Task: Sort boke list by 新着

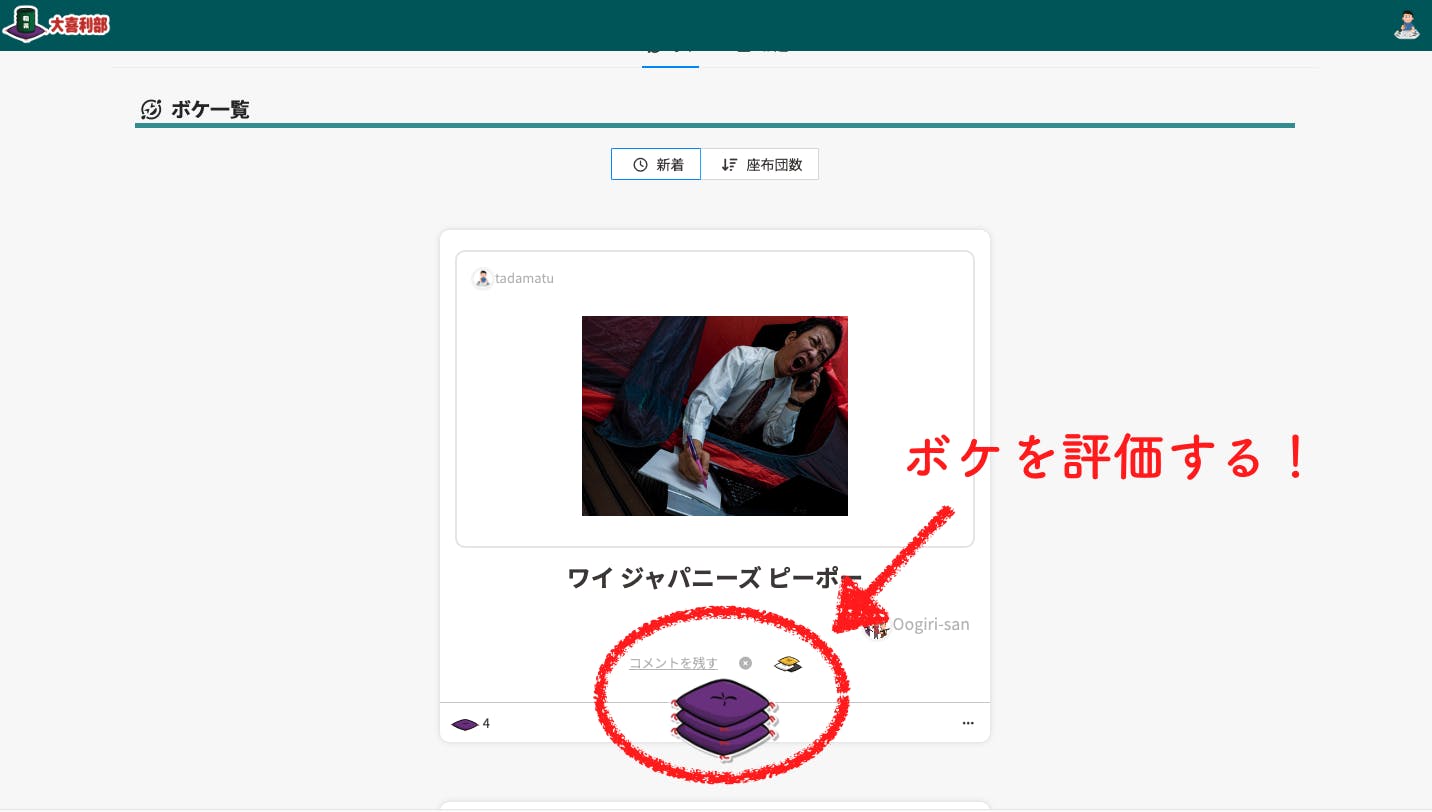Action: pyautogui.click(x=656, y=165)
